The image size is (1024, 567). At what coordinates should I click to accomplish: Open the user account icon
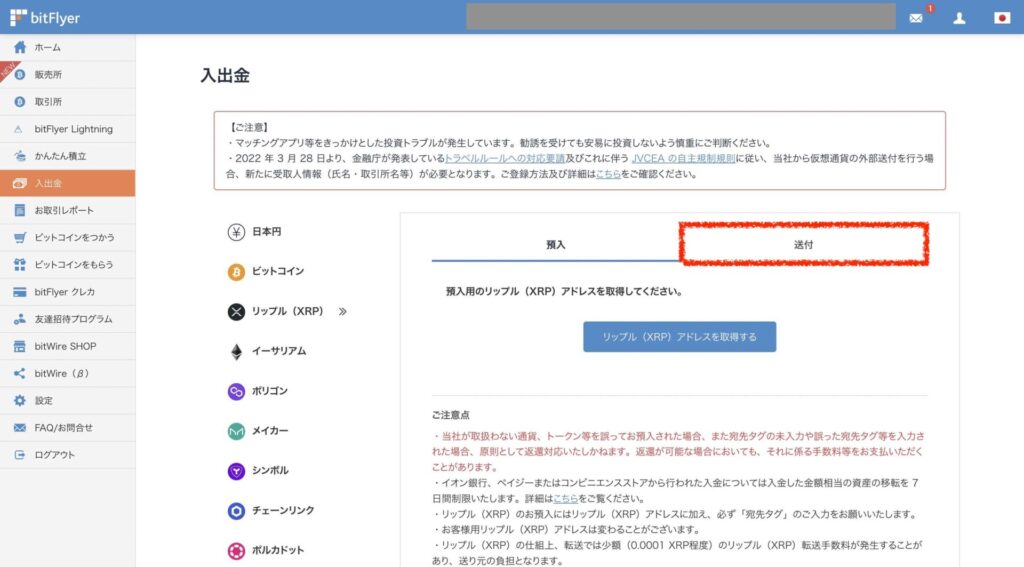tap(959, 18)
